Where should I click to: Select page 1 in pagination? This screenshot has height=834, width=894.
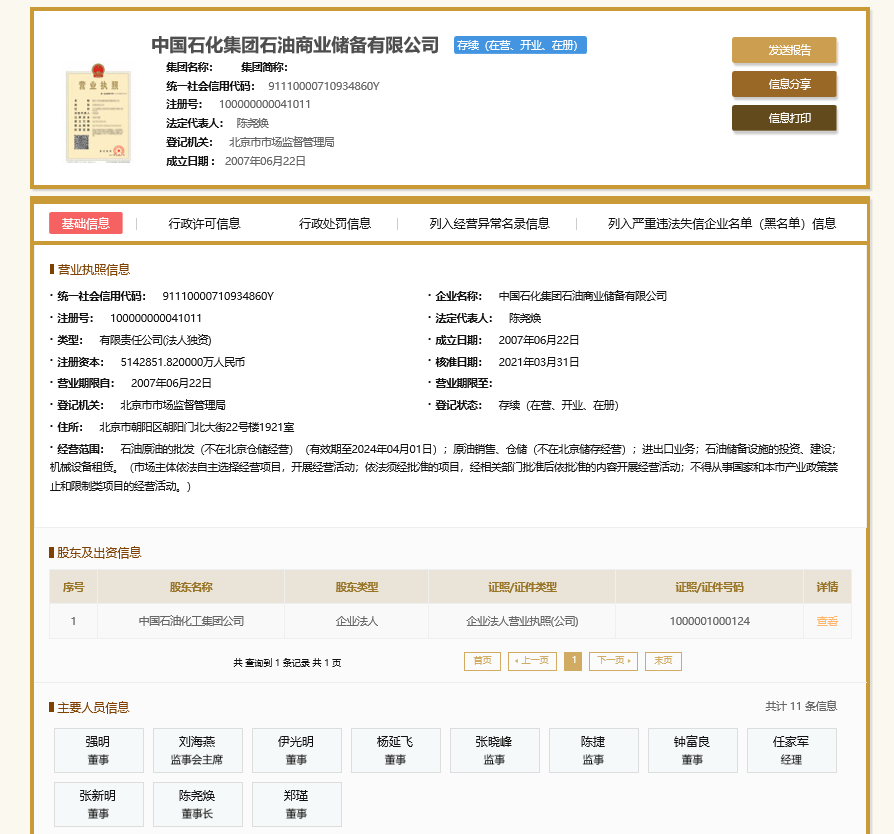point(573,661)
